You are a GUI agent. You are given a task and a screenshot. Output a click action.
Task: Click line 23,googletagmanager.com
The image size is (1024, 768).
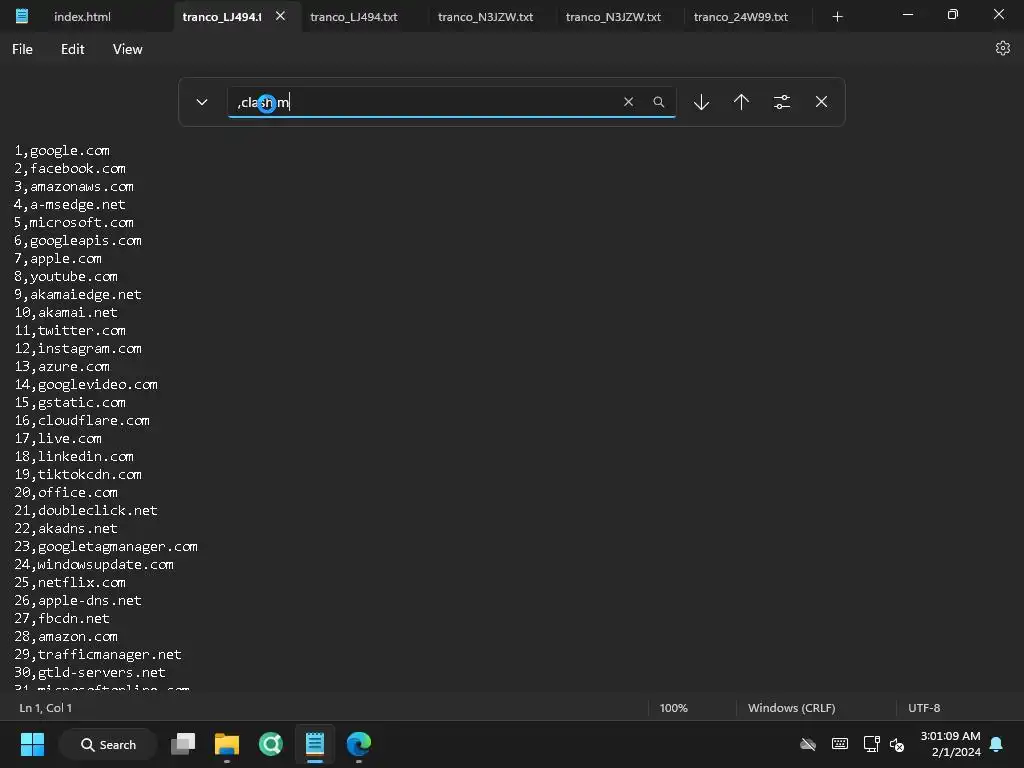[x=106, y=547]
